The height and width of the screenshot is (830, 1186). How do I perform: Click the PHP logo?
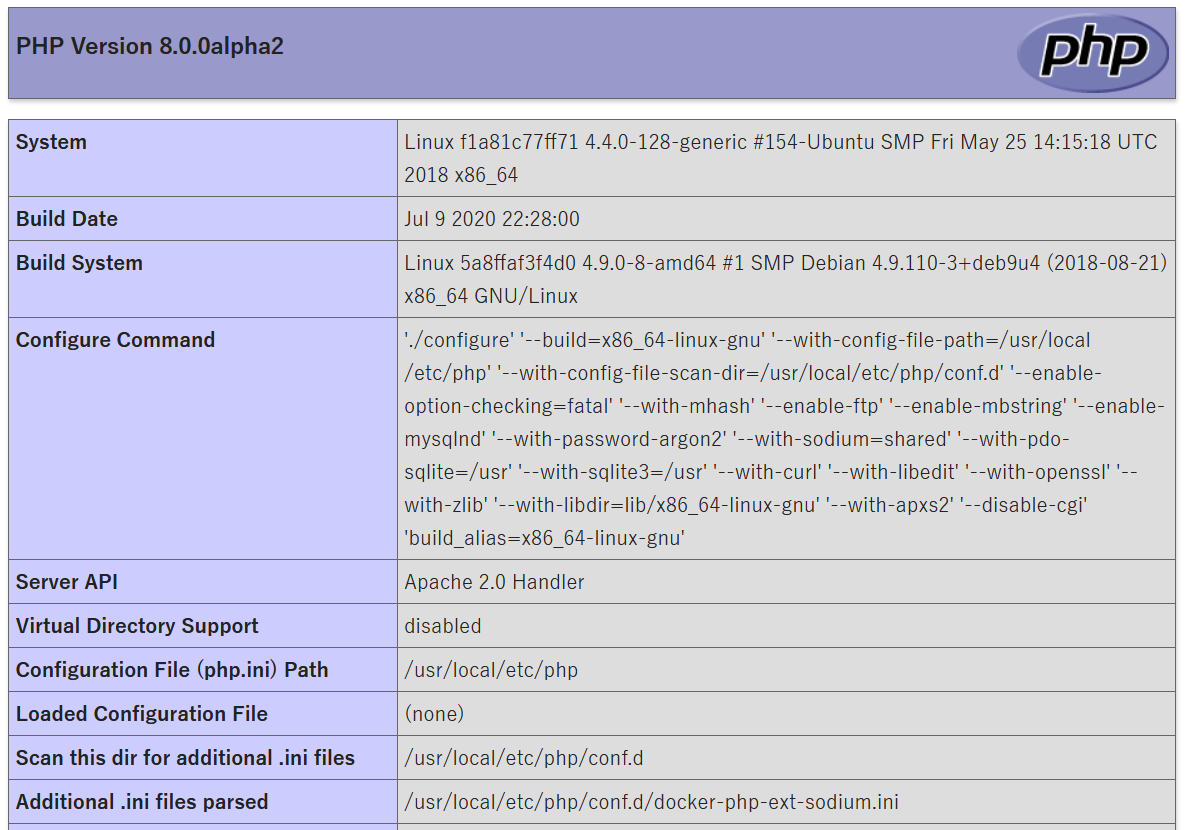click(x=1093, y=52)
